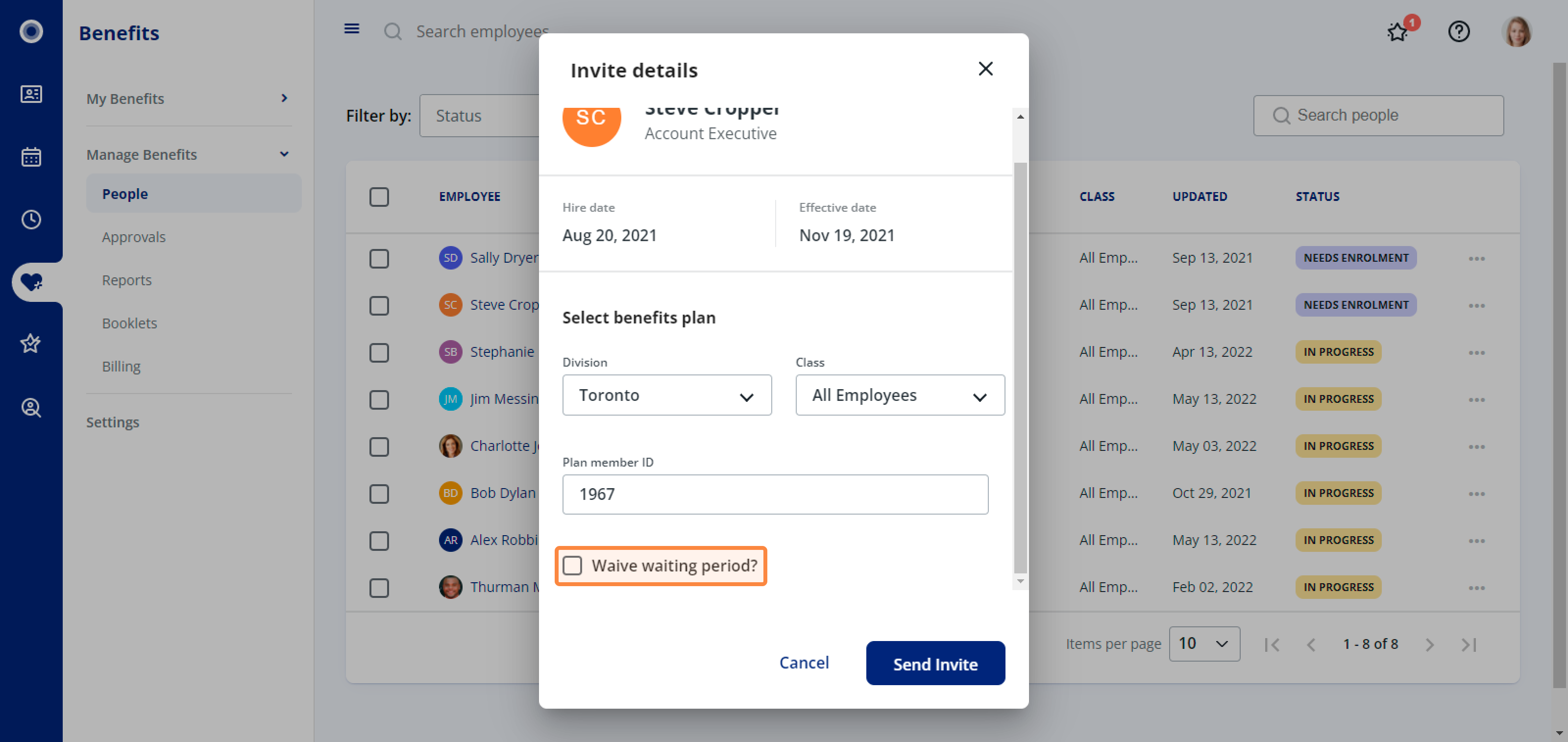This screenshot has height=742, width=1568.
Task: Open the star notifications icon with badge
Action: [1397, 31]
